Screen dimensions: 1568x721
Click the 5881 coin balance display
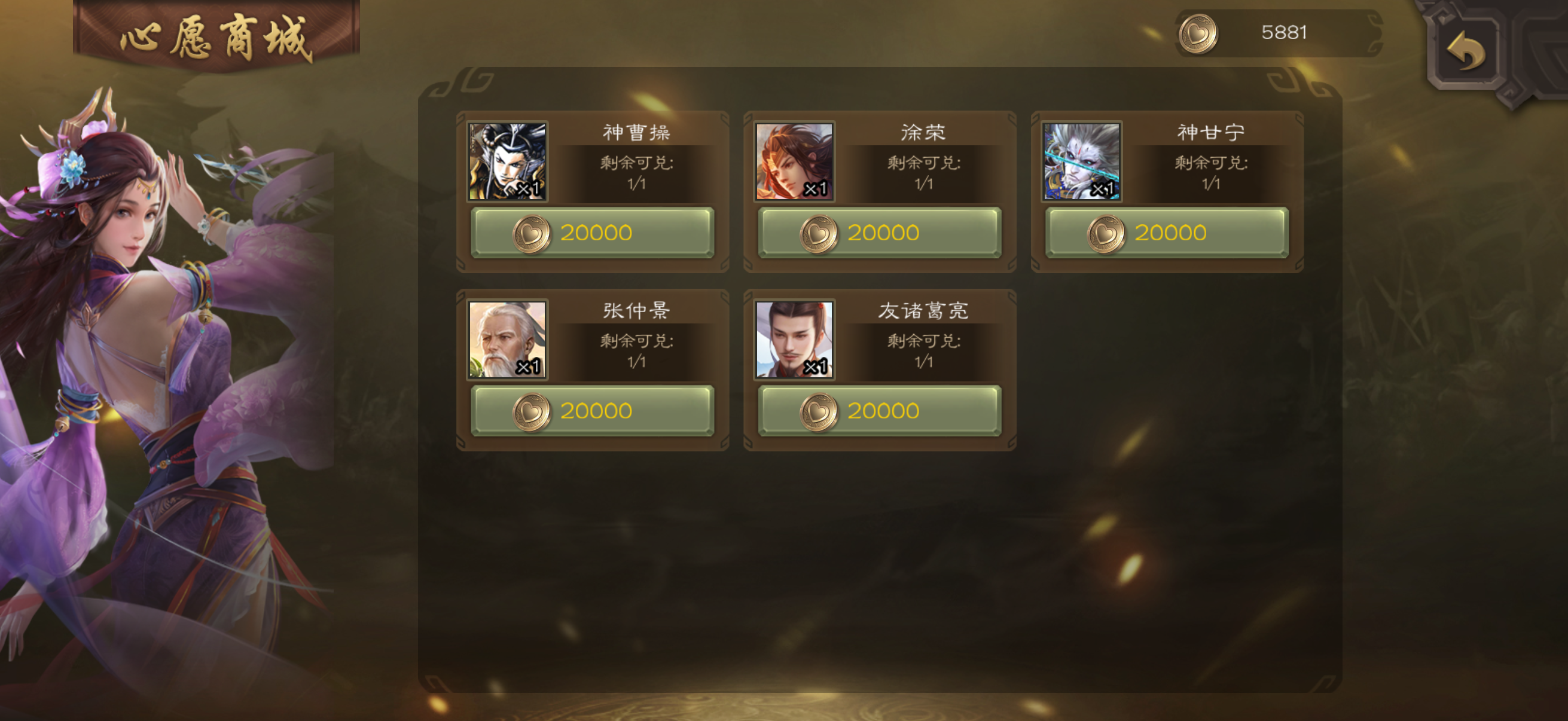tap(1279, 33)
